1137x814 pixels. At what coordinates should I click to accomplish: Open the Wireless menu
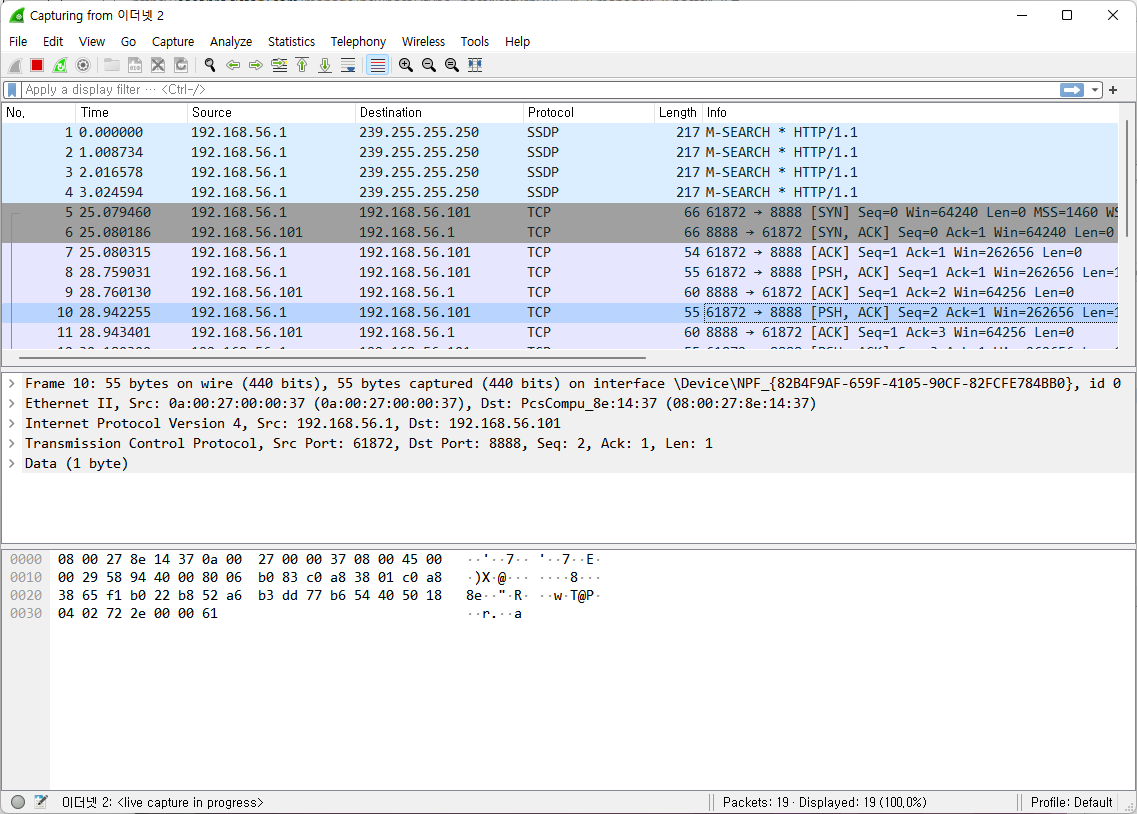tap(423, 41)
